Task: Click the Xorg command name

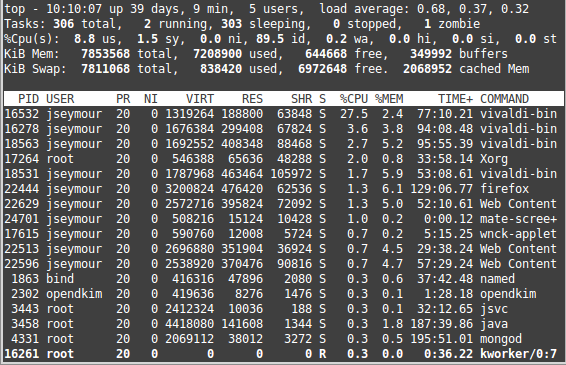Action: coord(494,159)
